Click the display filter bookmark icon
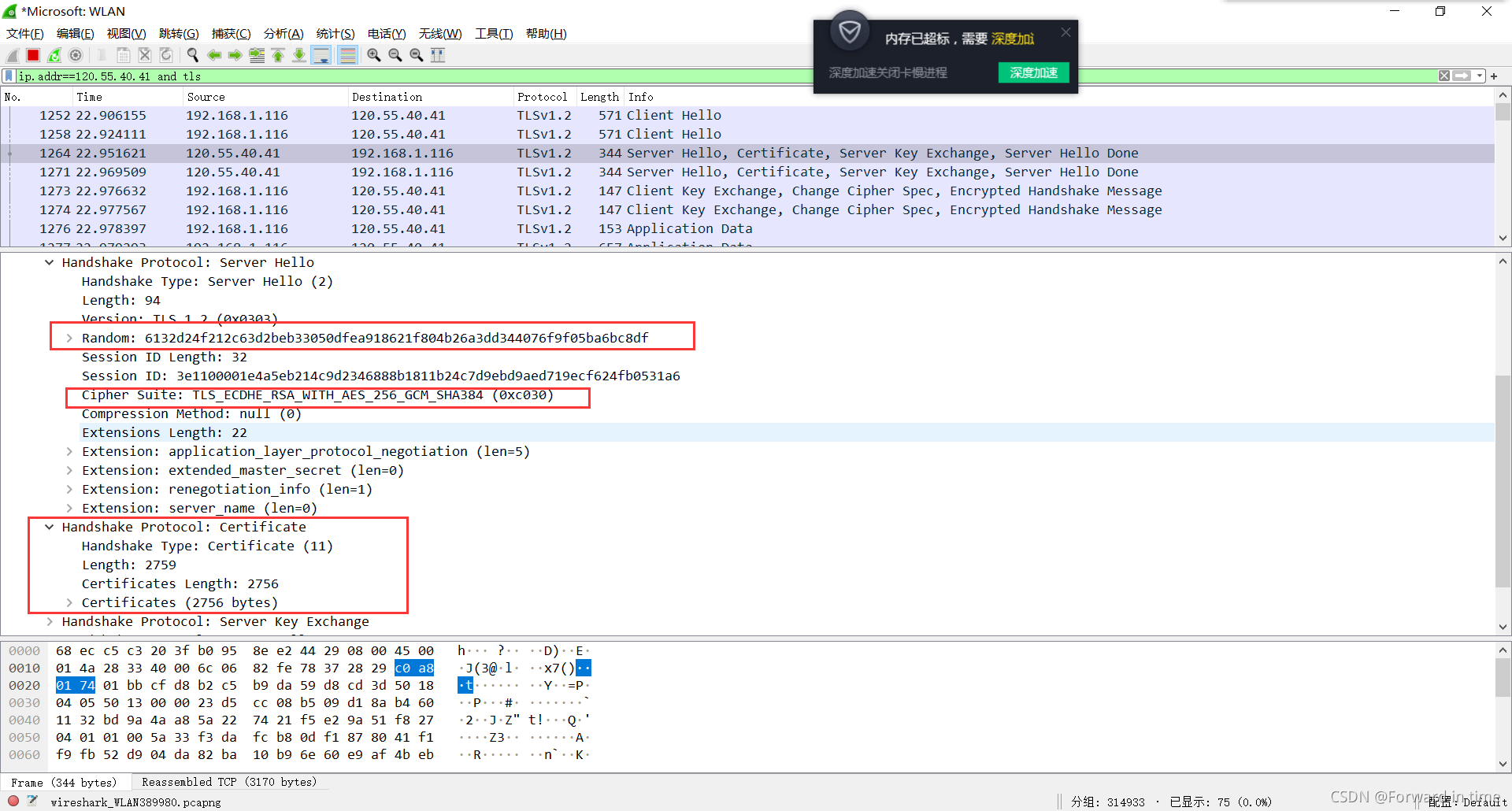Screen dimensions: 1512x811 coord(9,76)
